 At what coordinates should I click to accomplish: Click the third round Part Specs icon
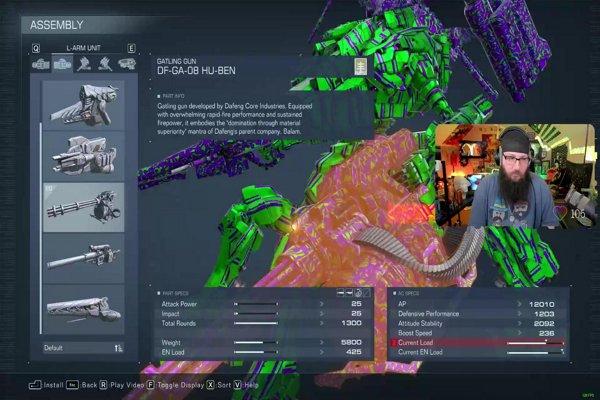click(358, 293)
